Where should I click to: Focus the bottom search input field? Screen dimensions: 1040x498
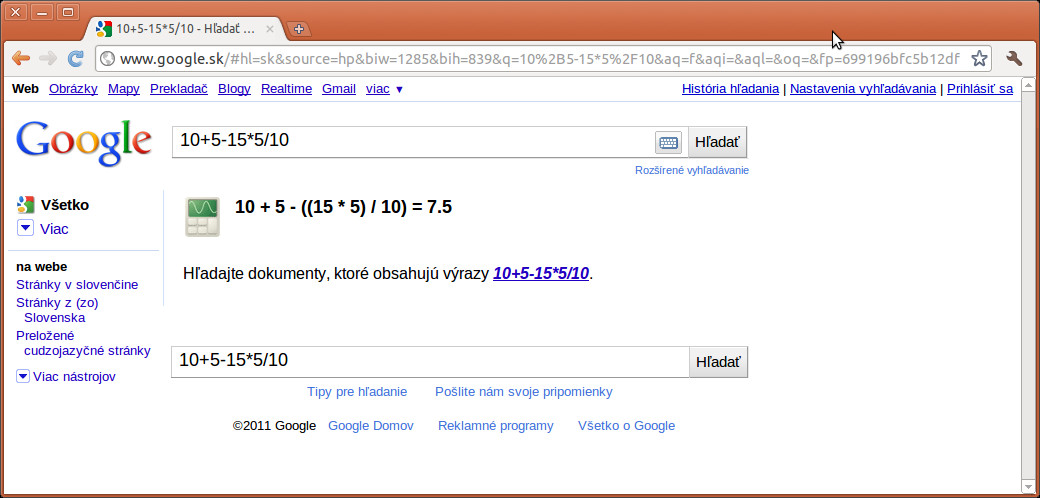click(x=430, y=361)
